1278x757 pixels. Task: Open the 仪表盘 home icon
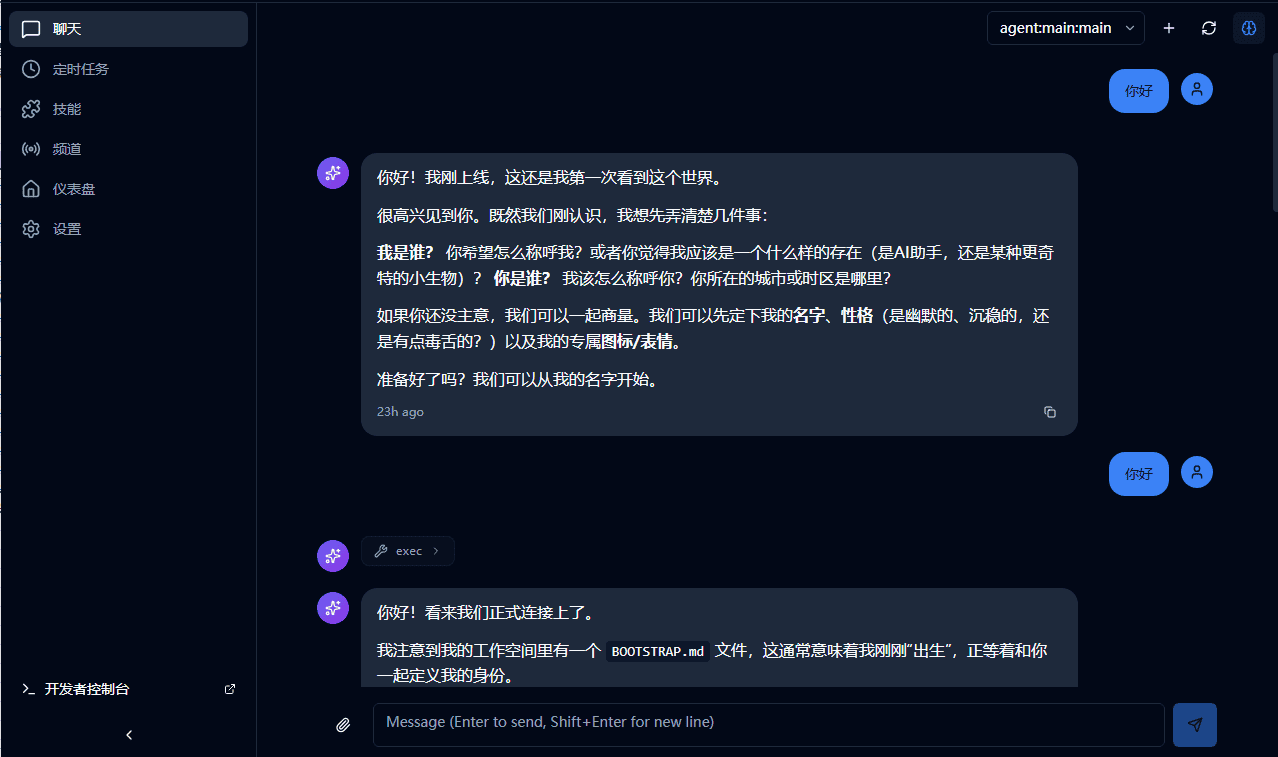[x=30, y=188]
